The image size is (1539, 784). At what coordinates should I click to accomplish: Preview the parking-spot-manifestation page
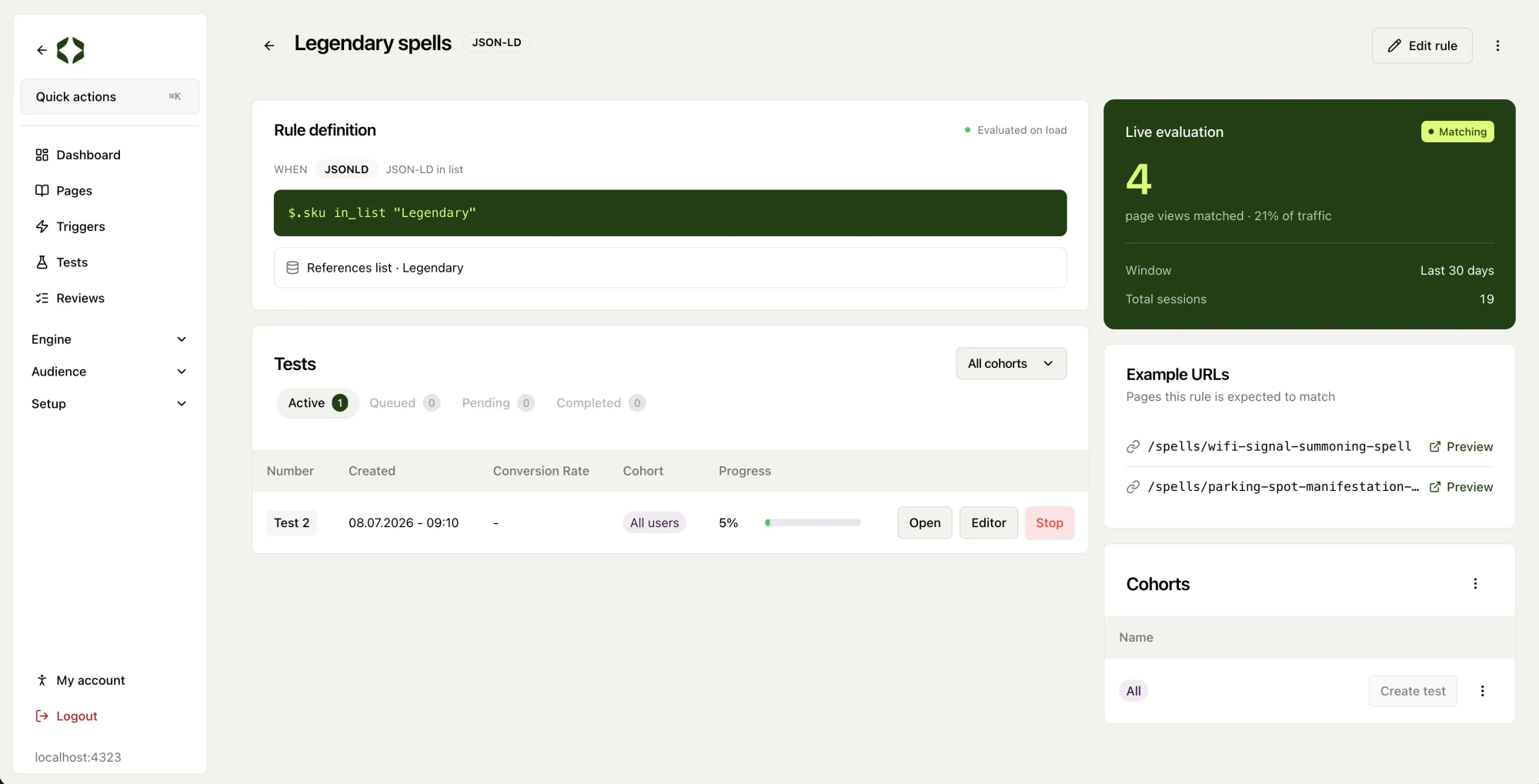pos(1461,486)
